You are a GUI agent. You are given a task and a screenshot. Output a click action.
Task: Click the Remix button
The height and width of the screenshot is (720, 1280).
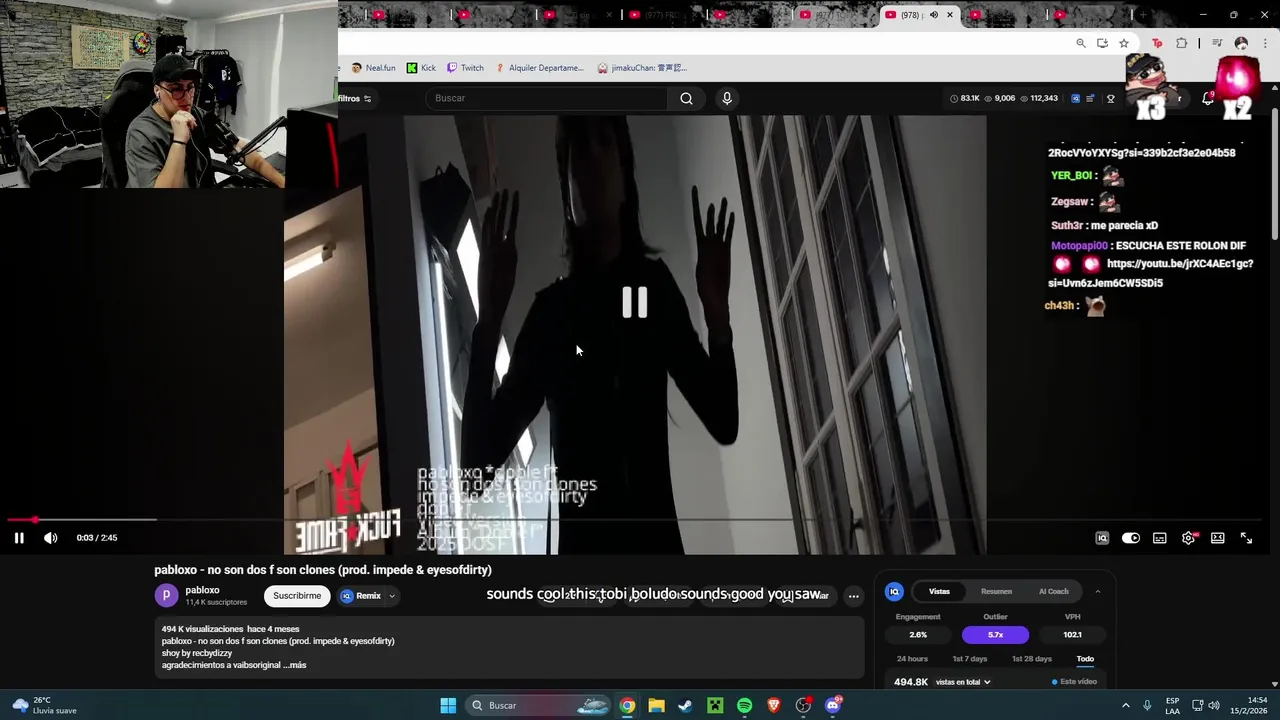pyautogui.click(x=361, y=596)
